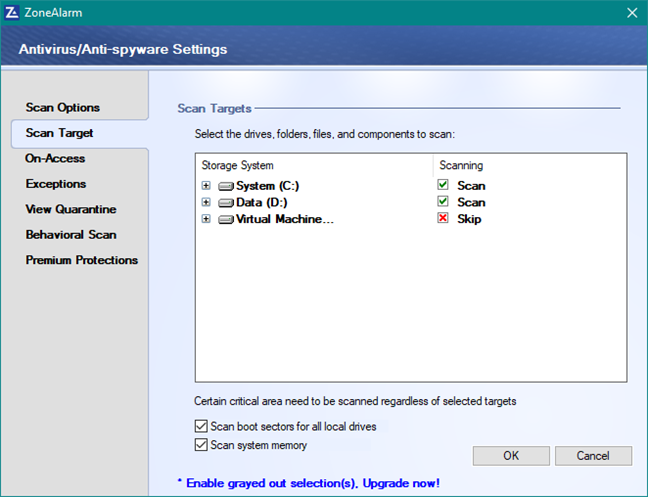
Task: Open the Behavioral Scan tab
Action: click(71, 235)
